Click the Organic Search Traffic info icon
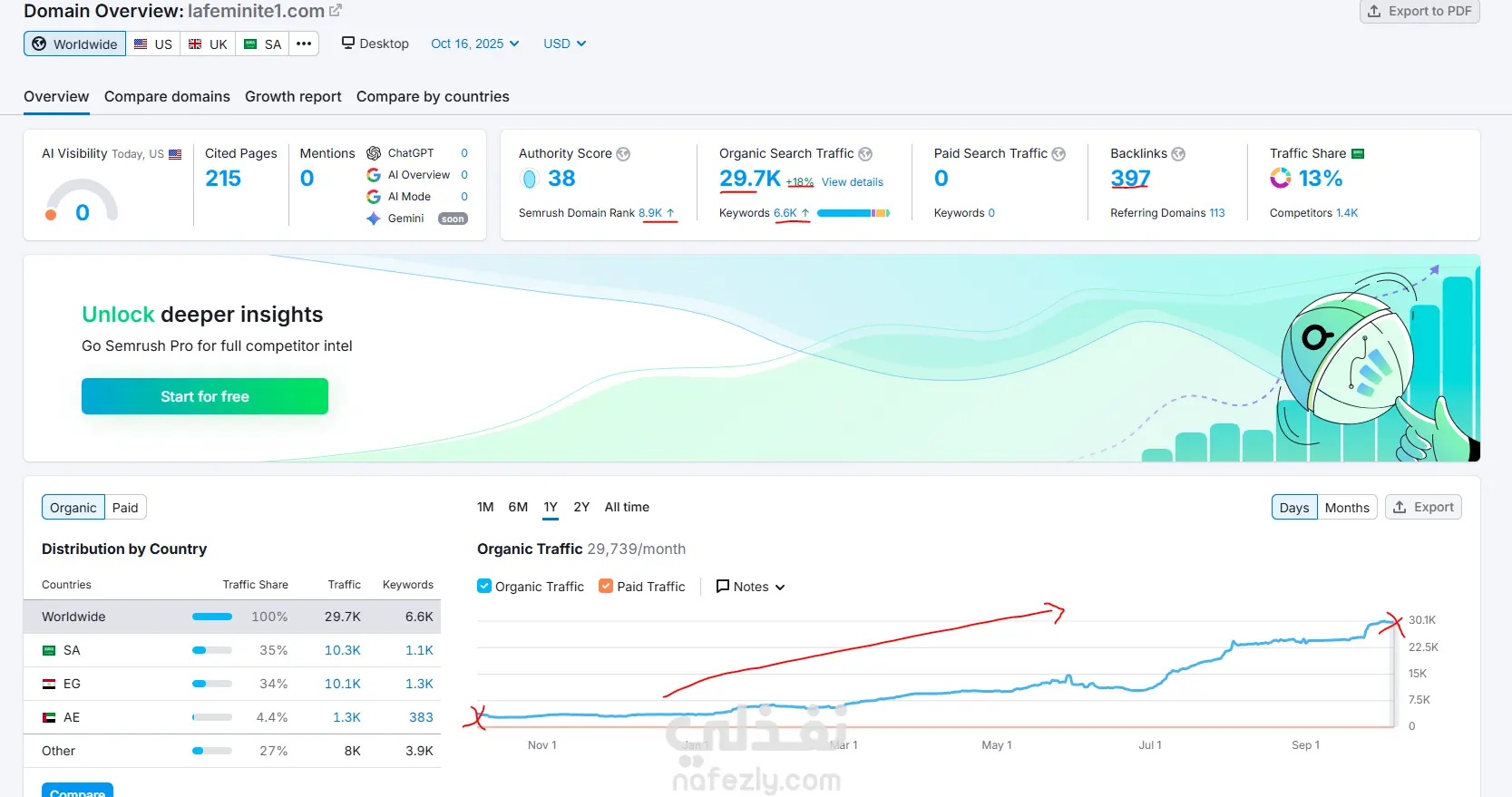Screen dimensions: 1512x797 pos(865,154)
